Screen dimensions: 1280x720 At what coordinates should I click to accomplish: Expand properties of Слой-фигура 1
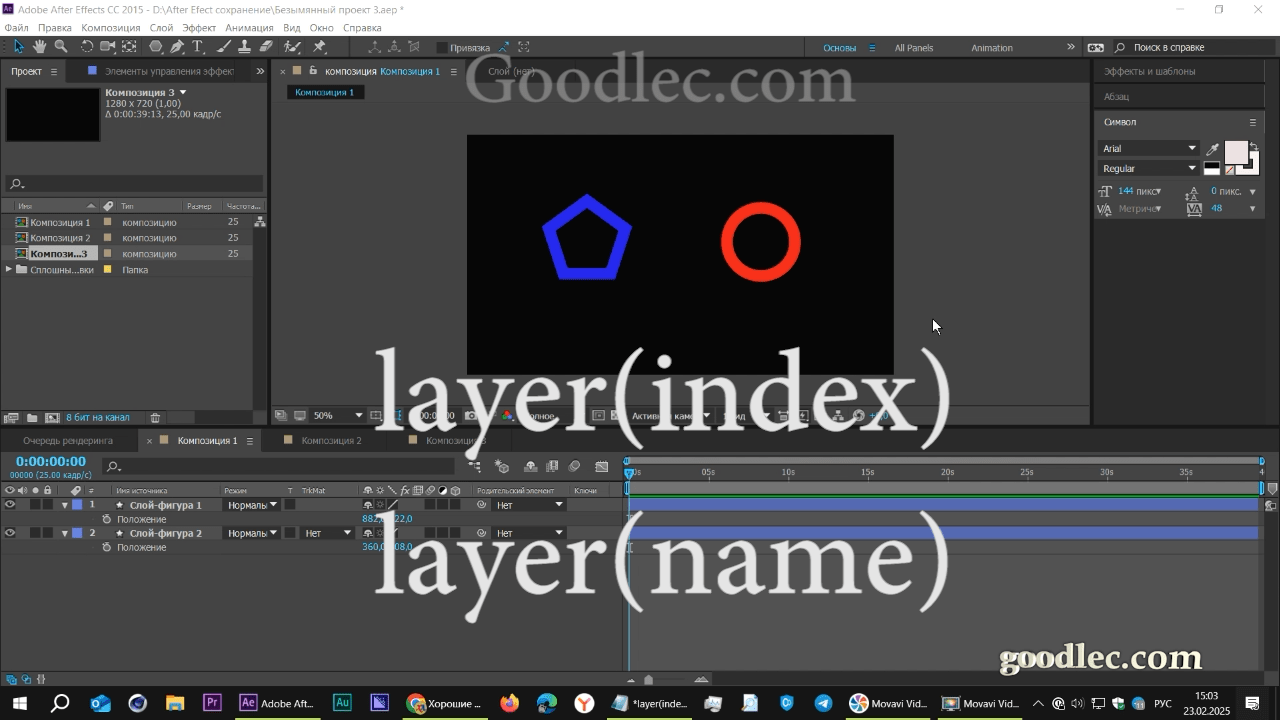(65, 505)
